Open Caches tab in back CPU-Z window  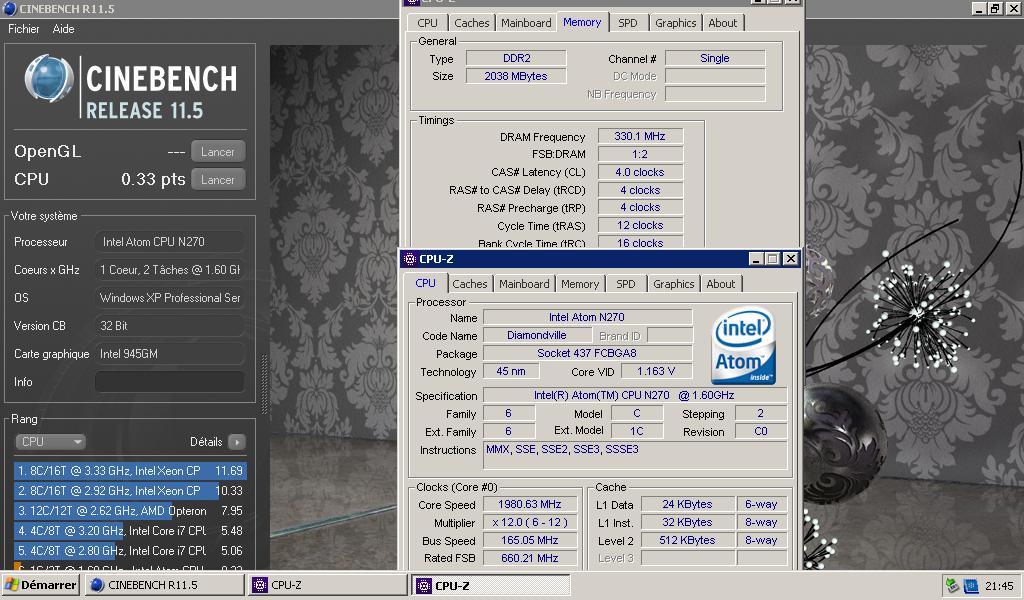coord(472,23)
